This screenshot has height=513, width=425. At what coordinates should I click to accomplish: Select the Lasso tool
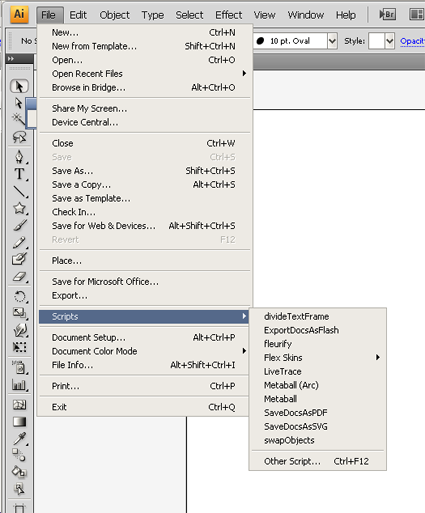point(19,137)
